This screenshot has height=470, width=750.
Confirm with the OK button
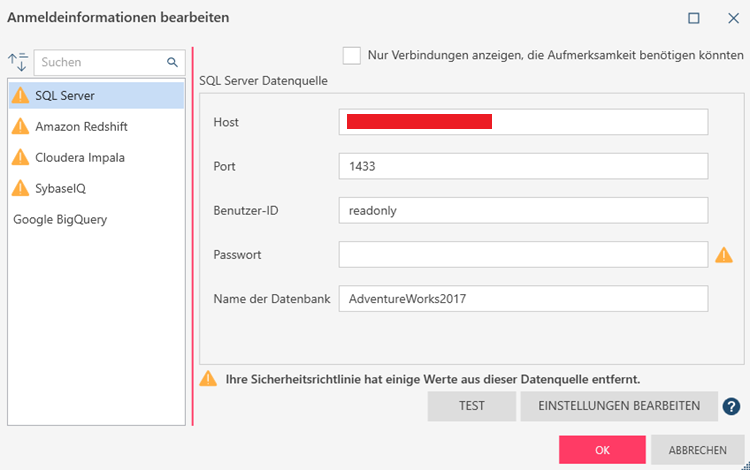click(x=602, y=450)
